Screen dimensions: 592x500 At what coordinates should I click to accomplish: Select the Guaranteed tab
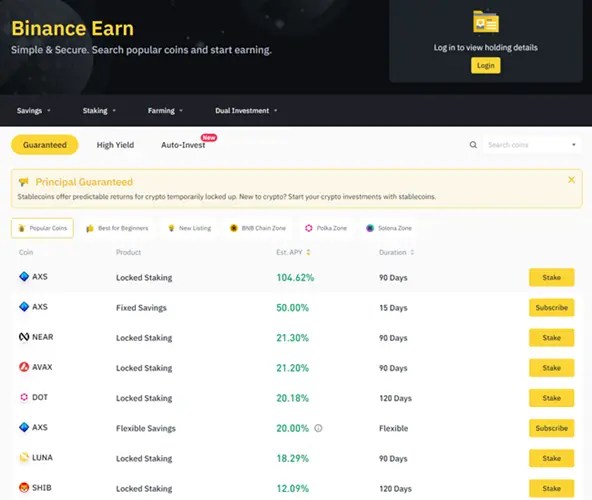click(45, 145)
